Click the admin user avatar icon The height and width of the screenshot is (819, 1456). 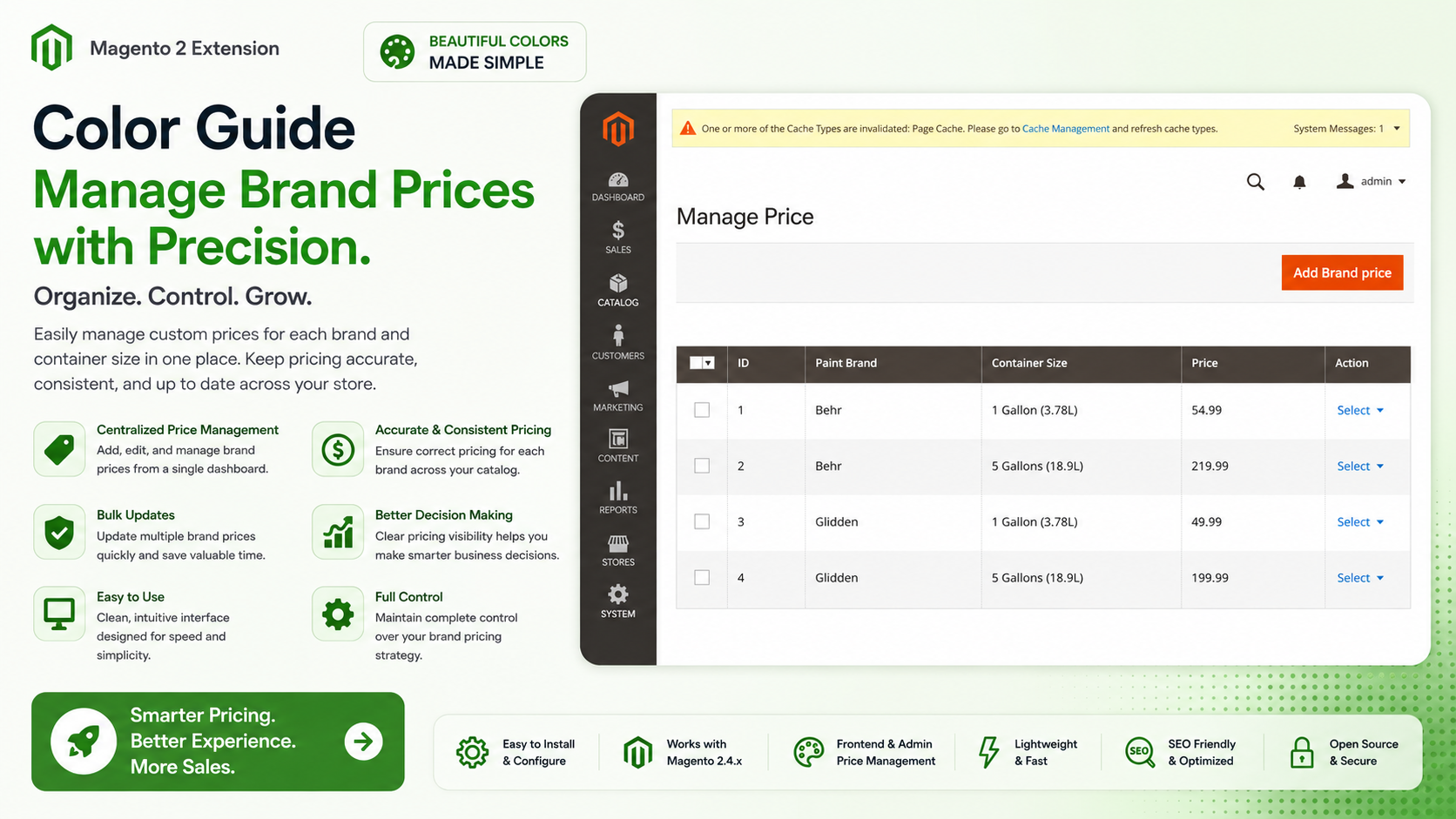point(1345,181)
